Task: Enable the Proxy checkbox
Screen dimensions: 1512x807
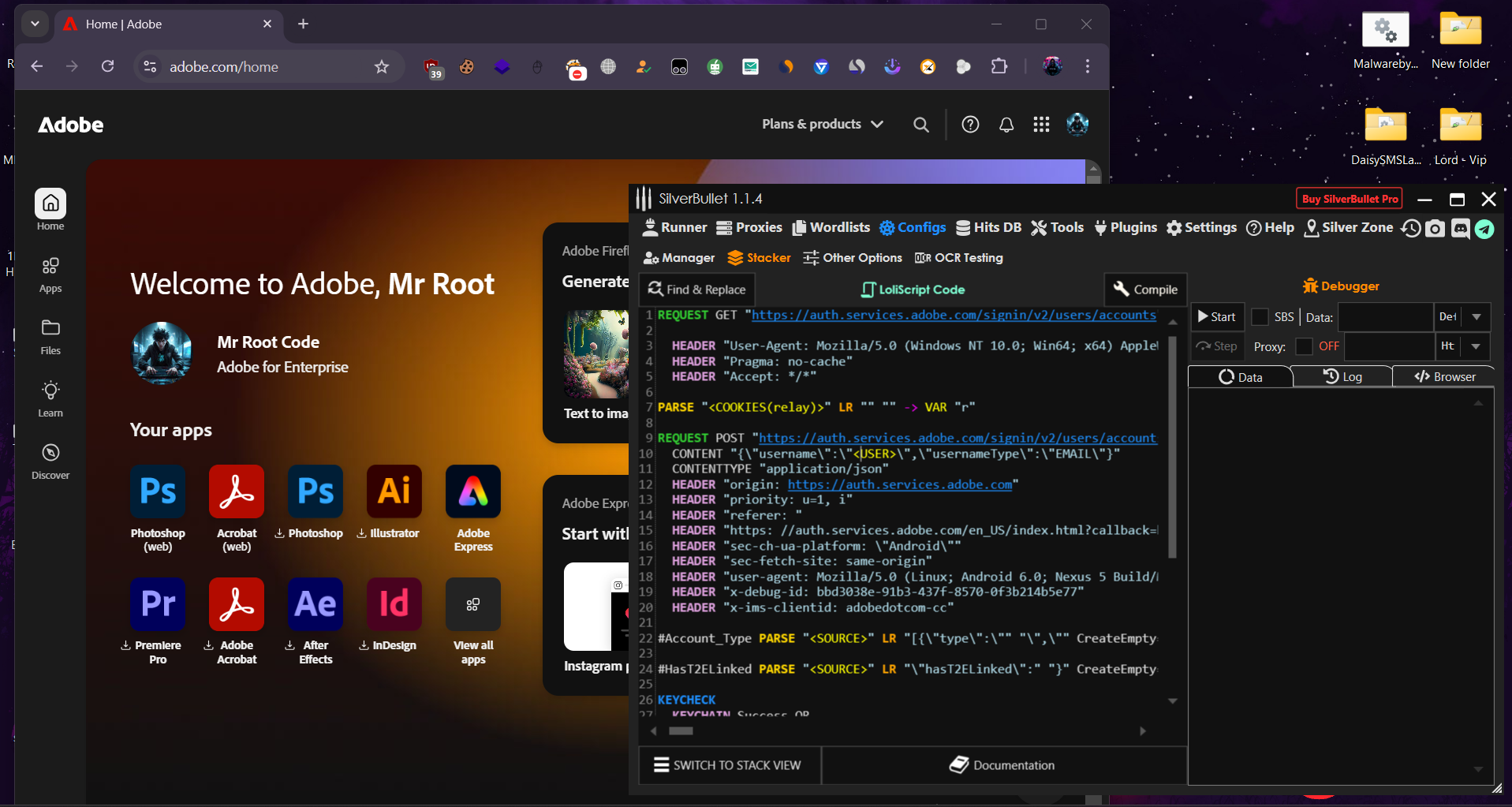Action: click(x=1302, y=346)
